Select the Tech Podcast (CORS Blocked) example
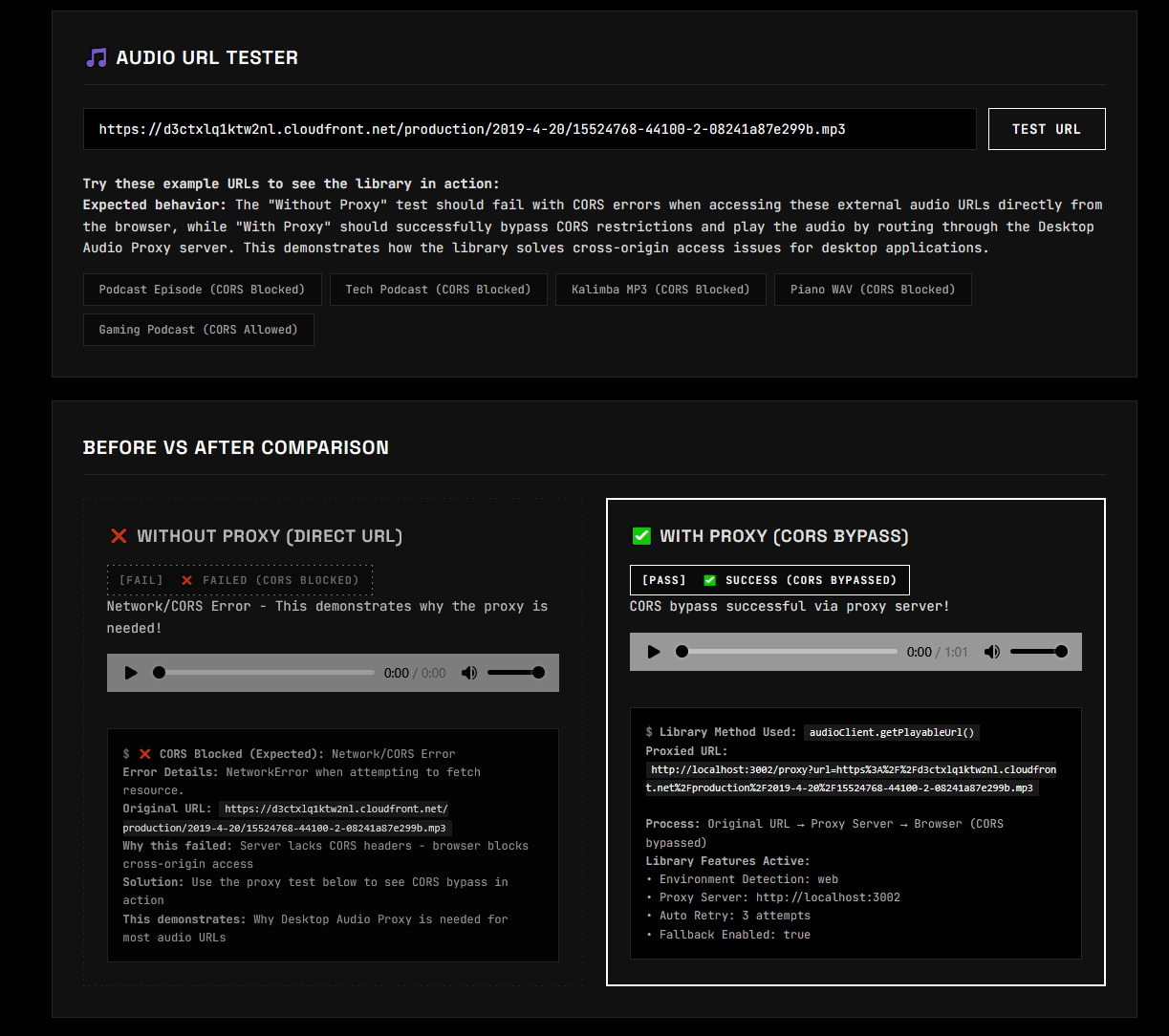Image resolution: width=1169 pixels, height=1036 pixels. coord(438,290)
